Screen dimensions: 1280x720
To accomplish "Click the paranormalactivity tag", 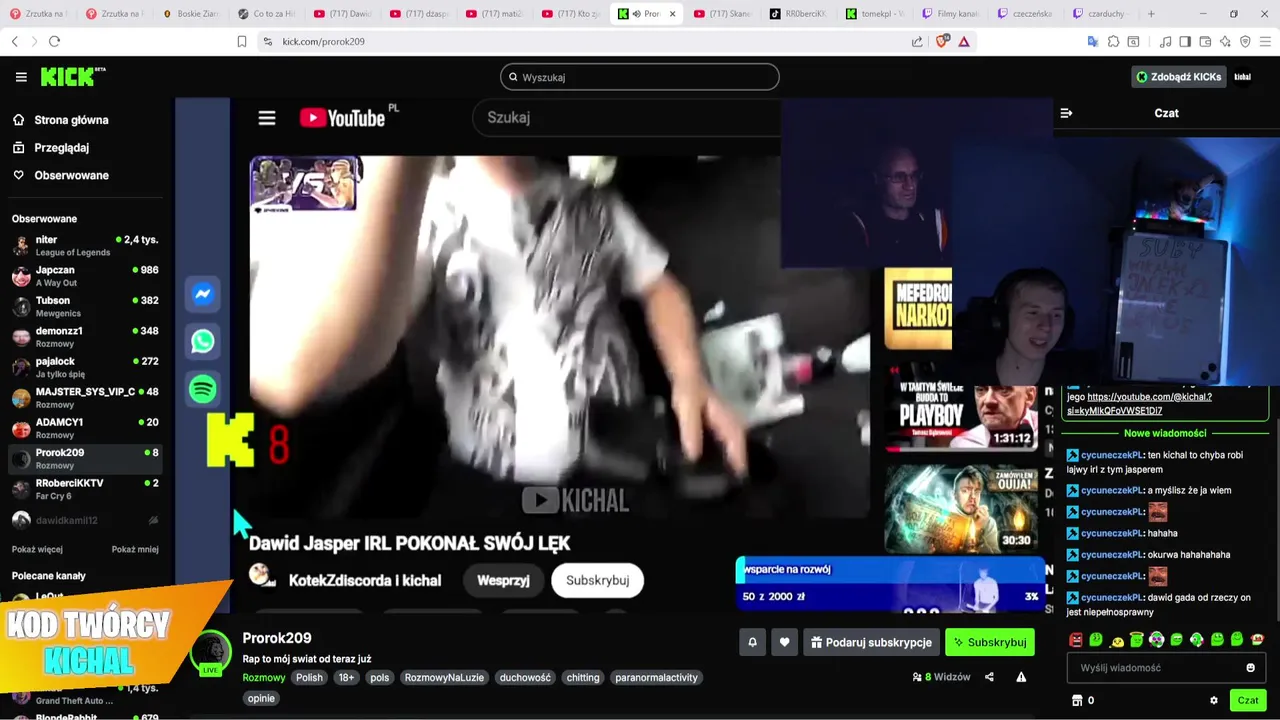I will [656, 677].
